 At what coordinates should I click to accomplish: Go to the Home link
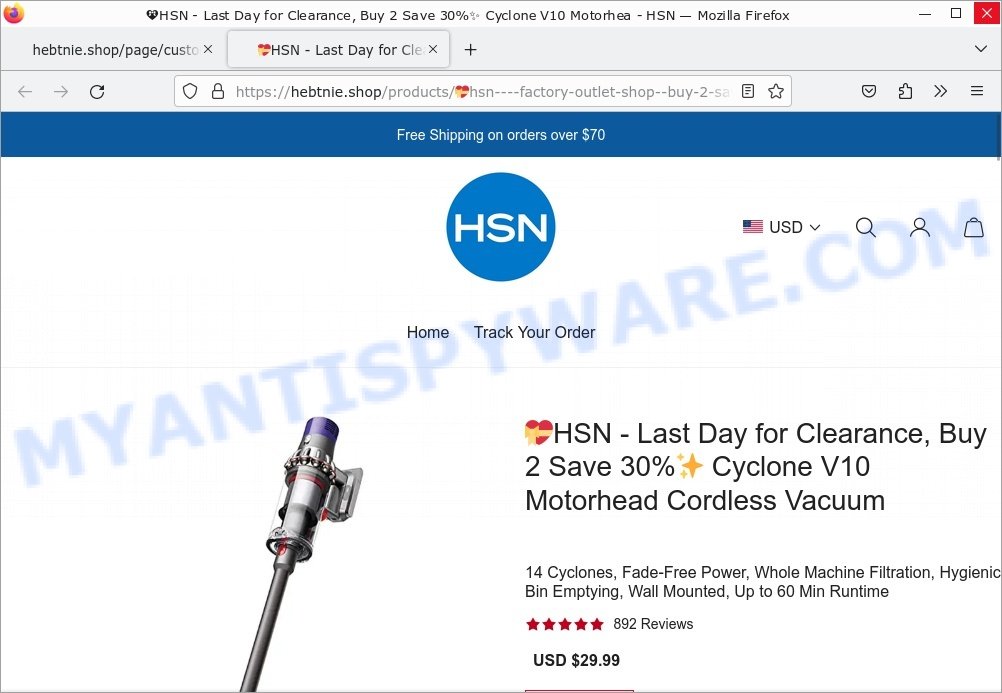tap(428, 332)
